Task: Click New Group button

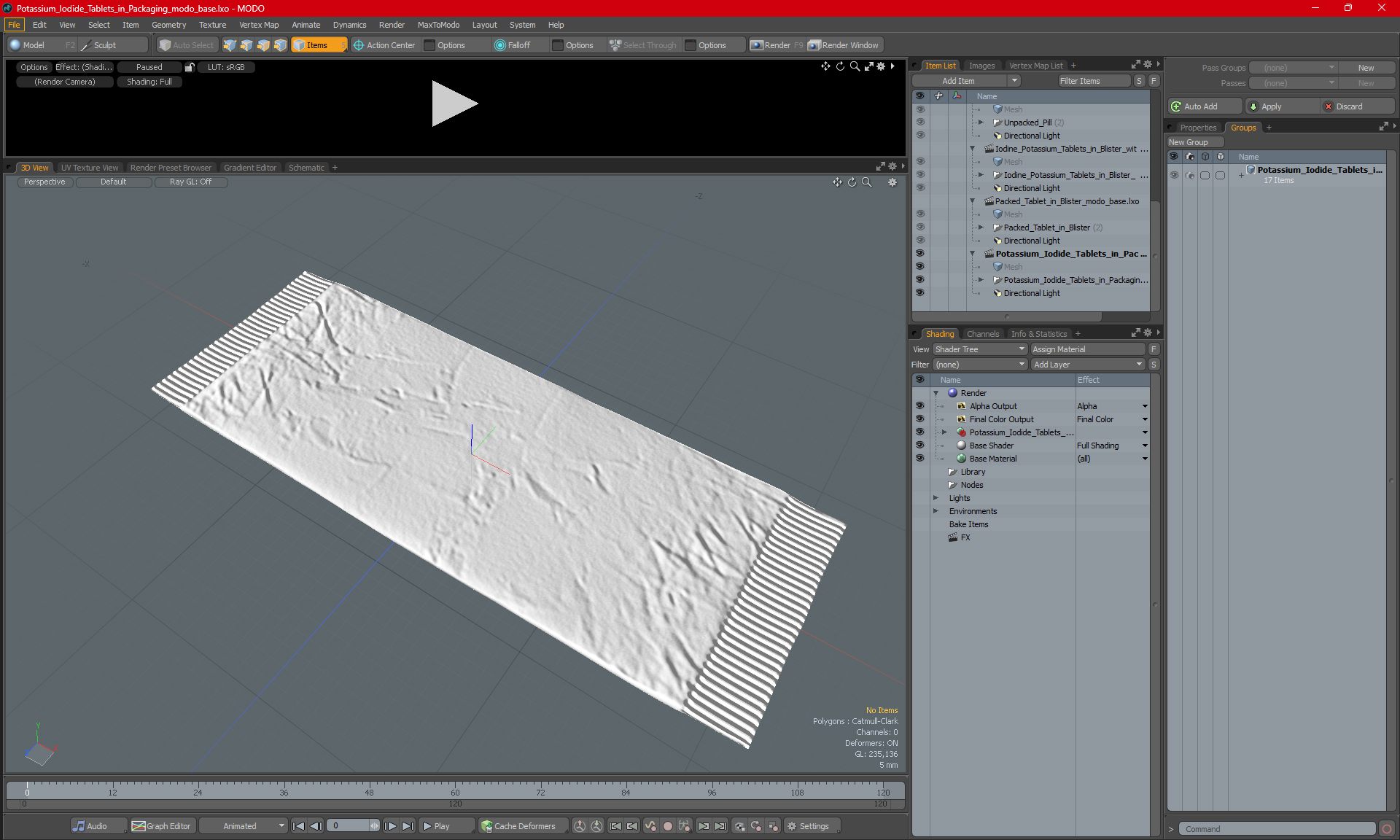Action: (1194, 142)
